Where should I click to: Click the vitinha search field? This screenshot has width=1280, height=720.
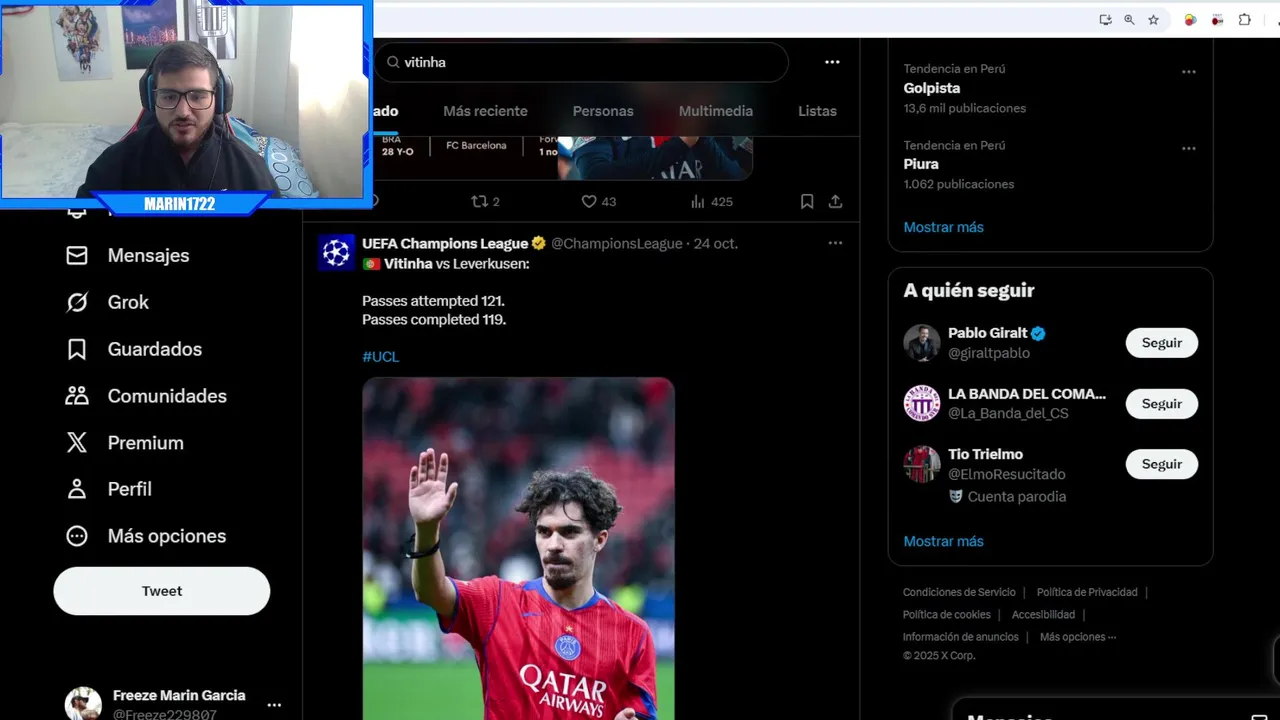tap(582, 62)
